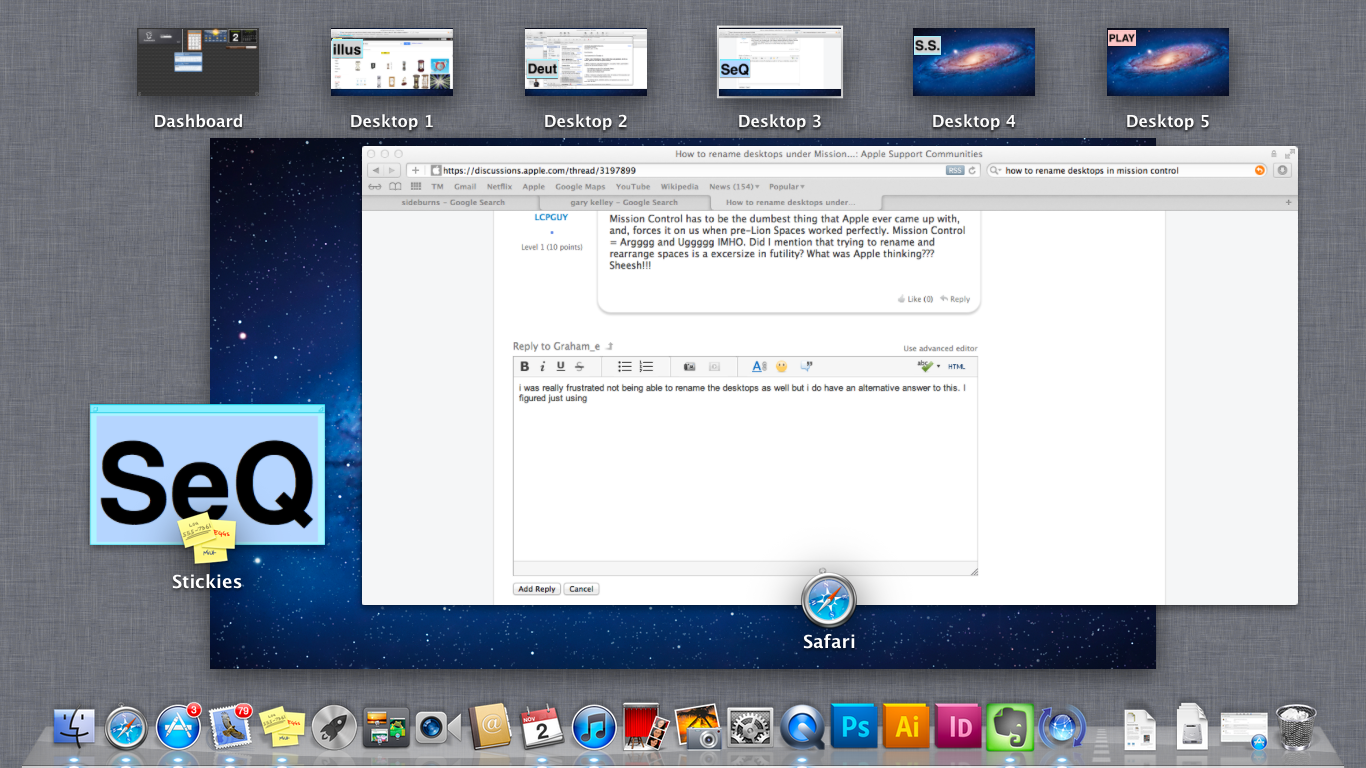The height and width of the screenshot is (768, 1366).
Task: Switch to gary kelley Google Search tab
Action: click(624, 202)
